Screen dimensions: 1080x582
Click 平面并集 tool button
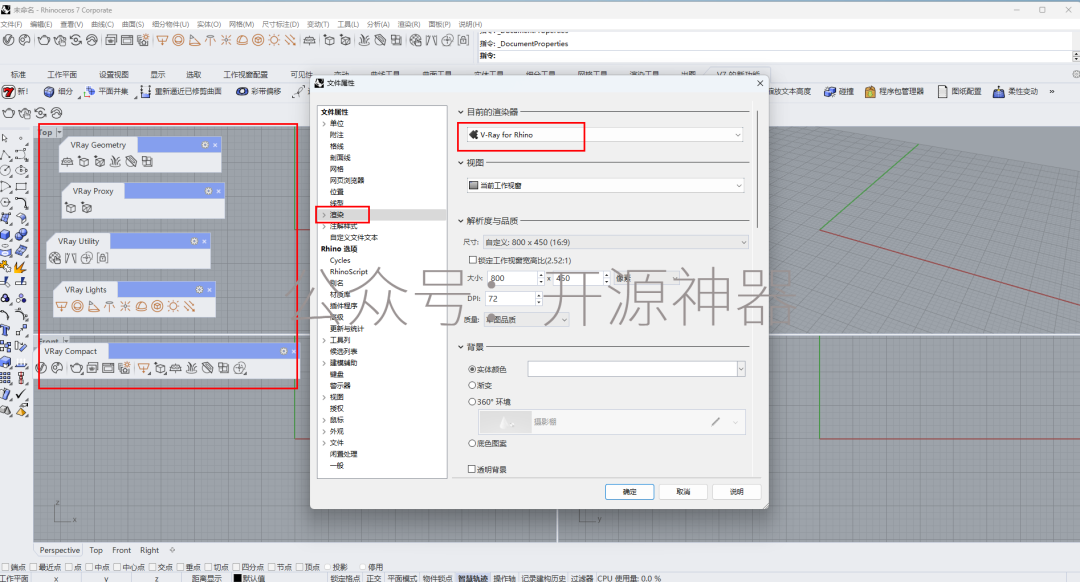pos(106,91)
